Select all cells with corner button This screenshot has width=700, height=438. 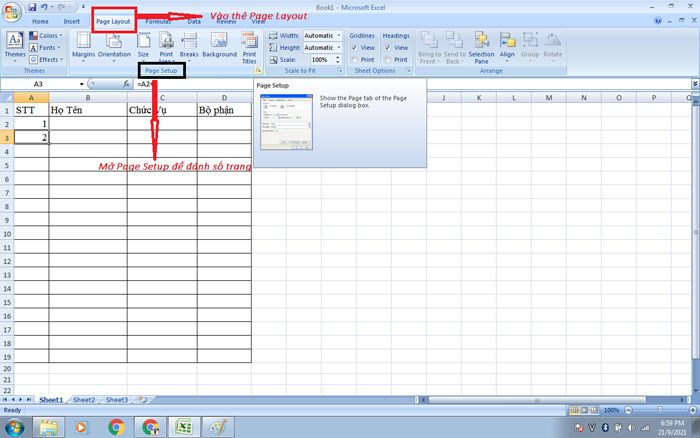click(7, 97)
